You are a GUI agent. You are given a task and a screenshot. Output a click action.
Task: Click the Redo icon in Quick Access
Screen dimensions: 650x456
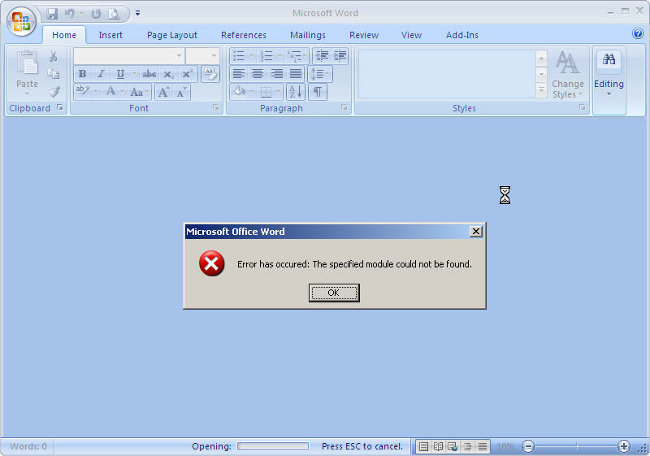[96, 14]
